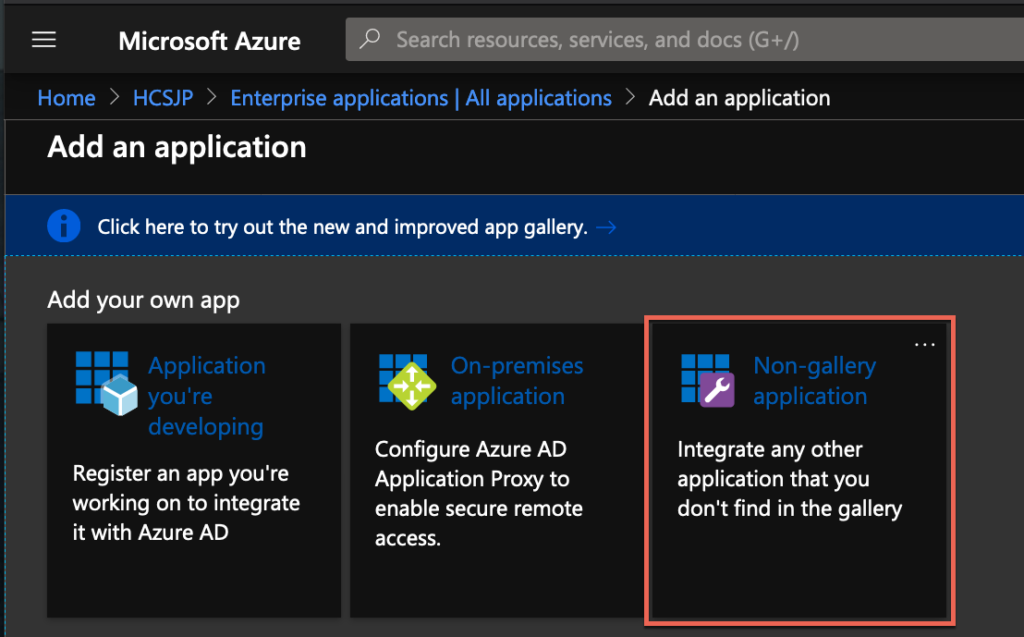Screen dimensions: 1024x637
Task: Select On-premises application title
Action: click(x=517, y=381)
